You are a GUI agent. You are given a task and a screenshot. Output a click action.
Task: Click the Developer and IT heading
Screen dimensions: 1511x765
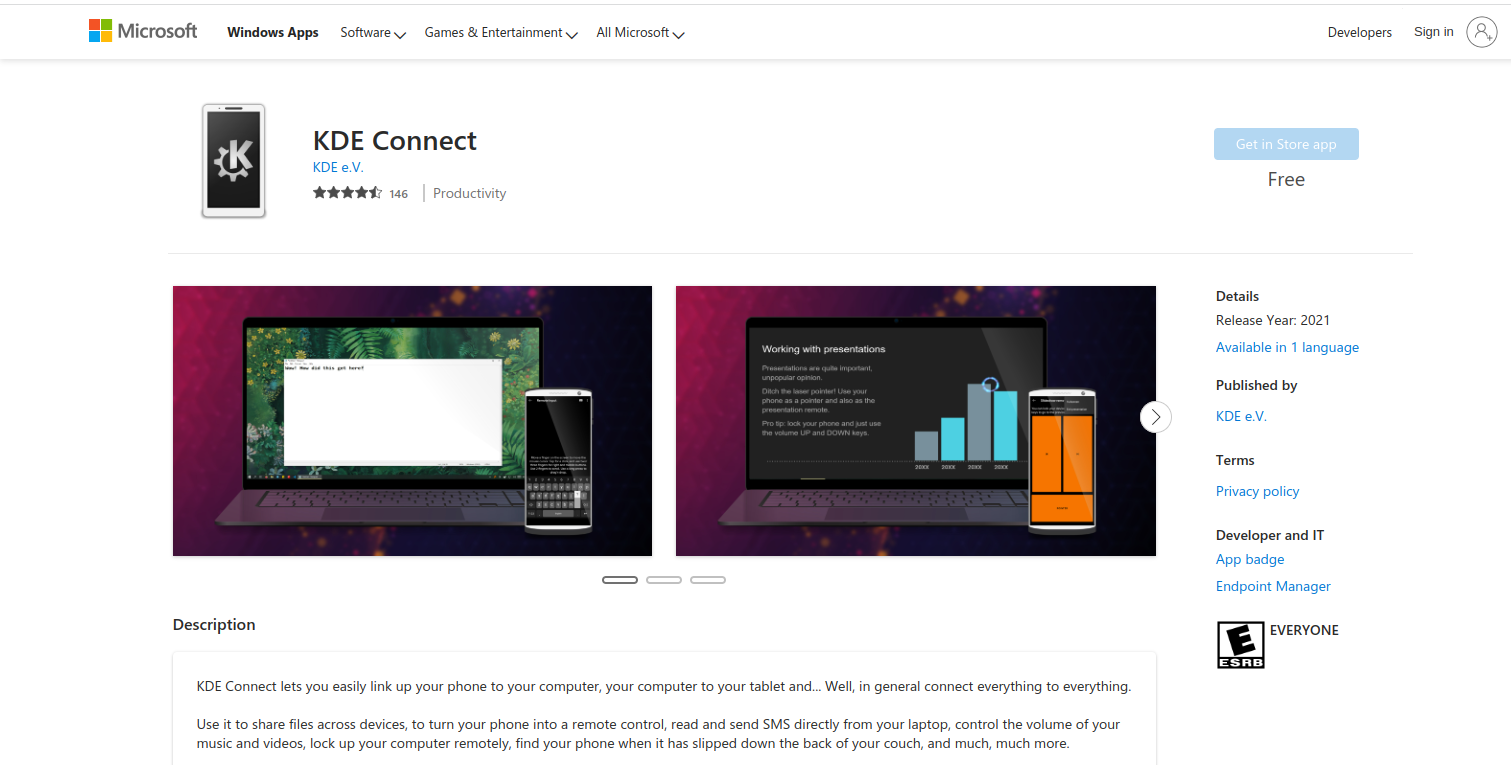(x=1270, y=536)
